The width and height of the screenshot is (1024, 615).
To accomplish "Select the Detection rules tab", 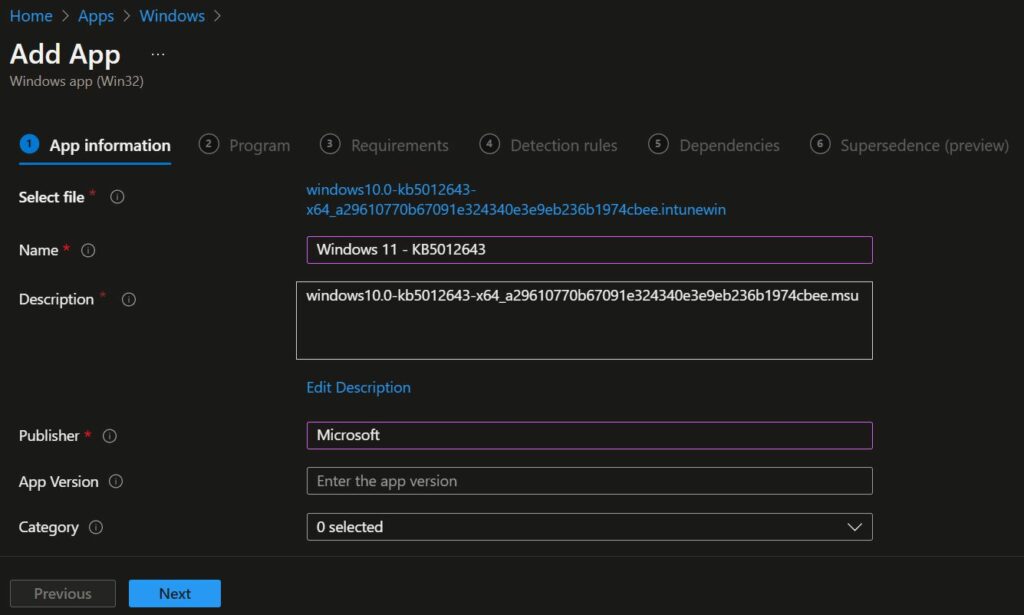I will (x=549, y=145).
